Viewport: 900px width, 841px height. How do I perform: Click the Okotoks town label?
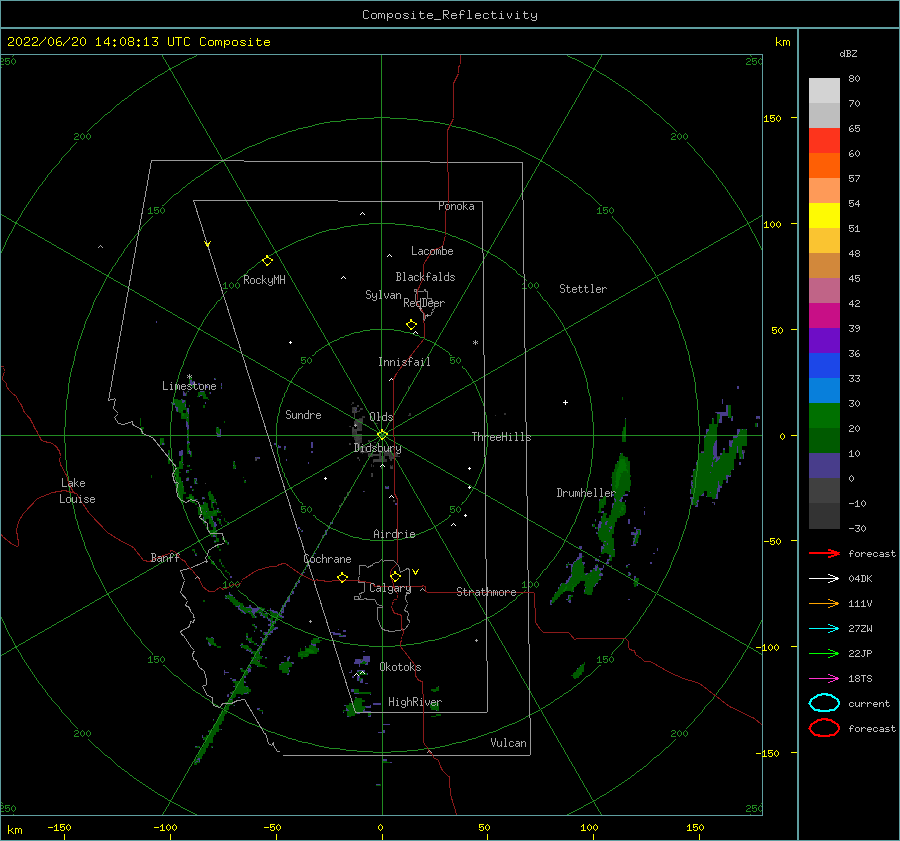pos(400,667)
